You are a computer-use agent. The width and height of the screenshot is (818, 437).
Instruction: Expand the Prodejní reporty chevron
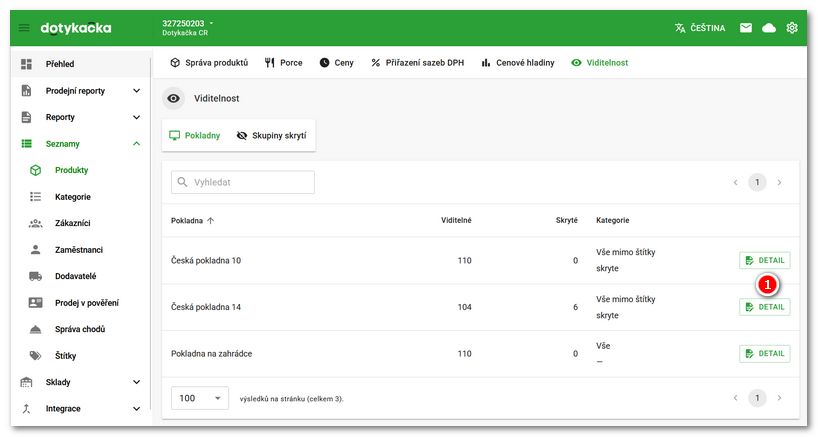[137, 91]
